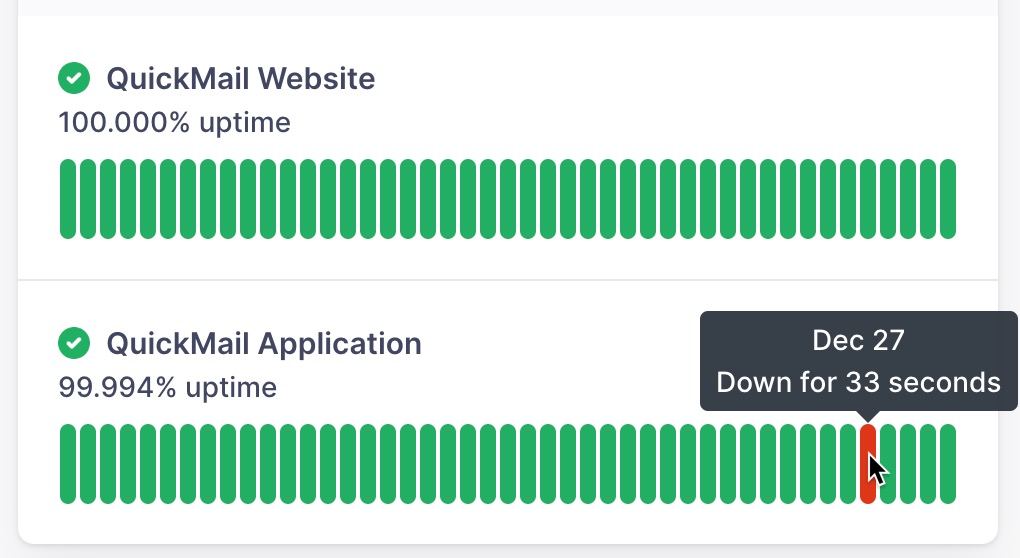Select the green bar just left of the red bar

click(848, 464)
